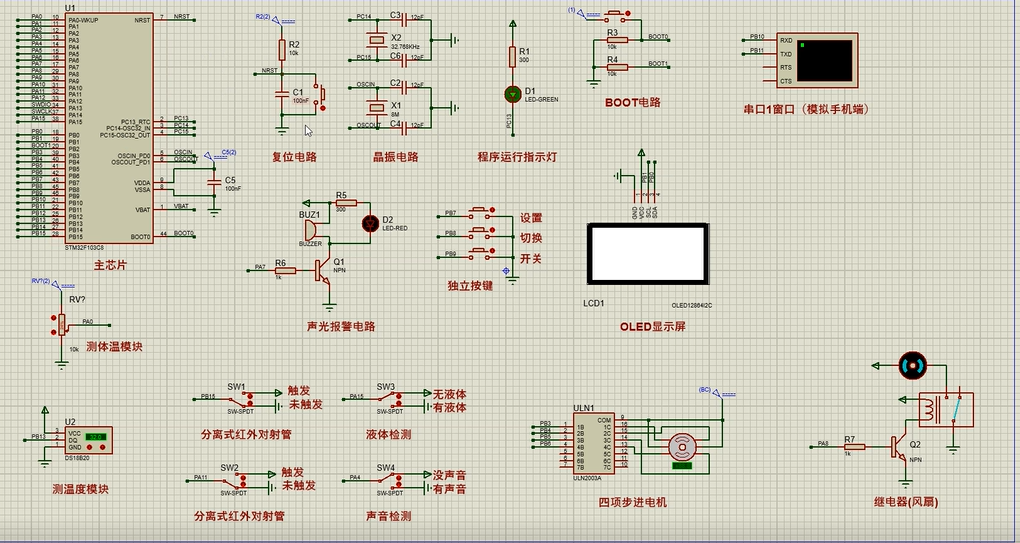
Task: Select the DS18B20 sensor U2
Action: [88, 440]
